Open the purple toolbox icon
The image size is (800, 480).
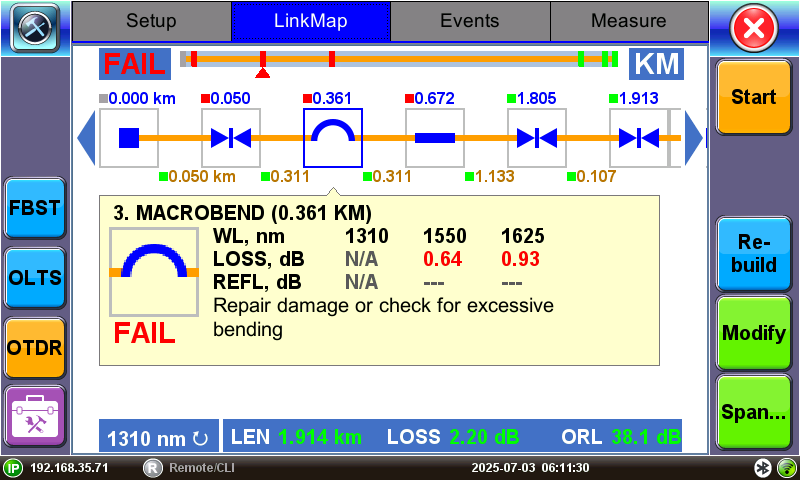point(34,416)
